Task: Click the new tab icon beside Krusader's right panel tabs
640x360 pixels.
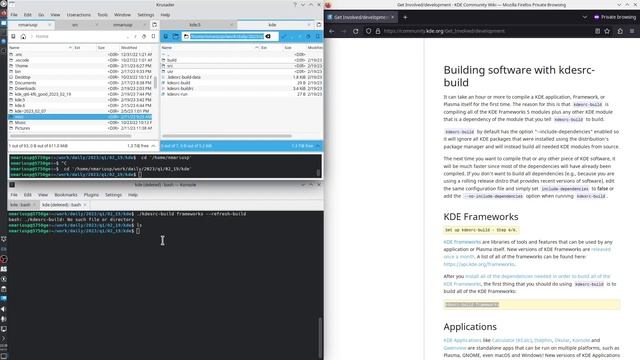Action: click(x=319, y=25)
